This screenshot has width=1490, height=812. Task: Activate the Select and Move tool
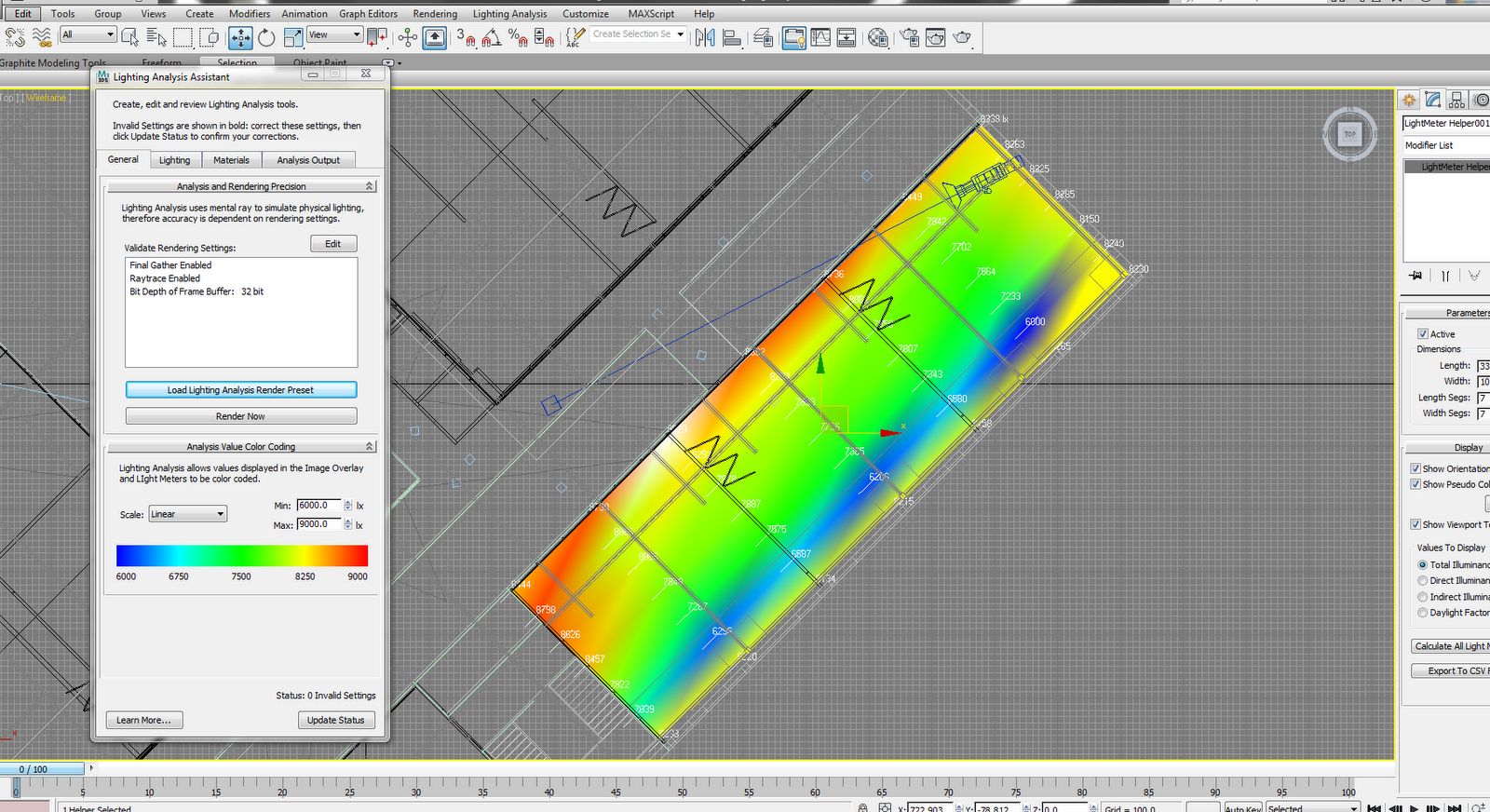click(x=240, y=37)
